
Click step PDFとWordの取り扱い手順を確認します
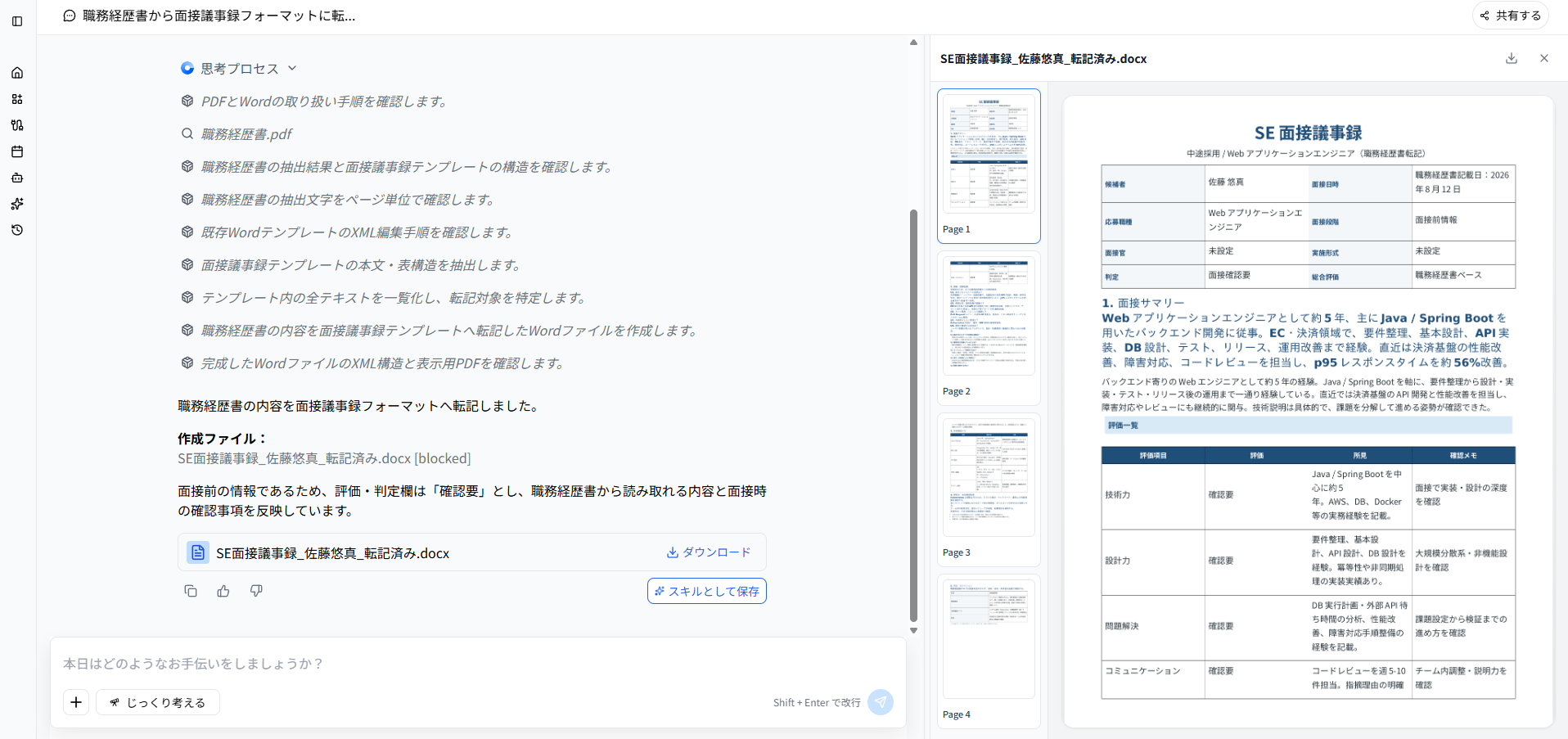click(x=326, y=101)
